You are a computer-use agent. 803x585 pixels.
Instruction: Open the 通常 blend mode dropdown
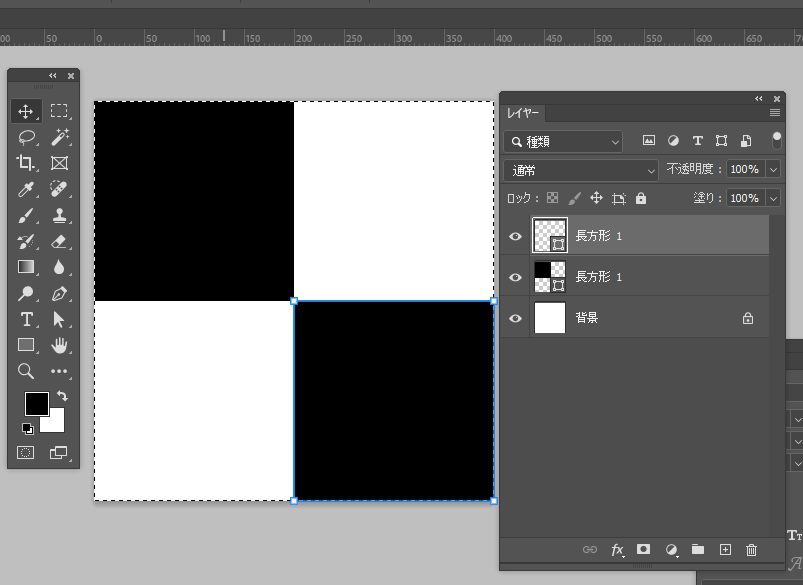(581, 170)
